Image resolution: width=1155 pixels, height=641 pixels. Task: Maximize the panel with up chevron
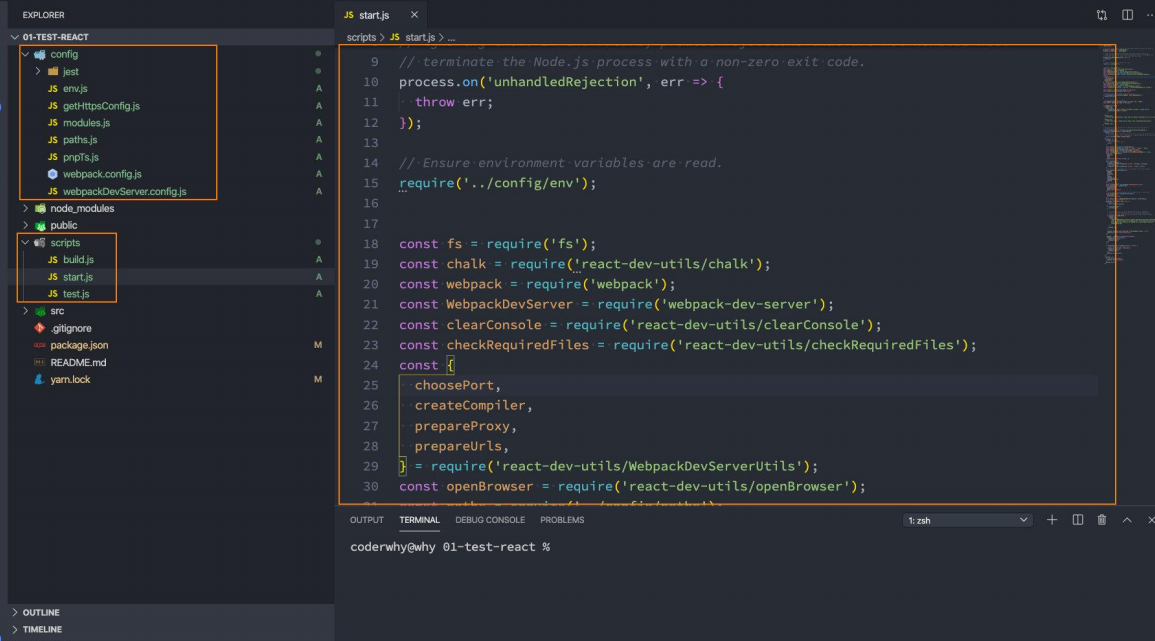[x=1127, y=520]
